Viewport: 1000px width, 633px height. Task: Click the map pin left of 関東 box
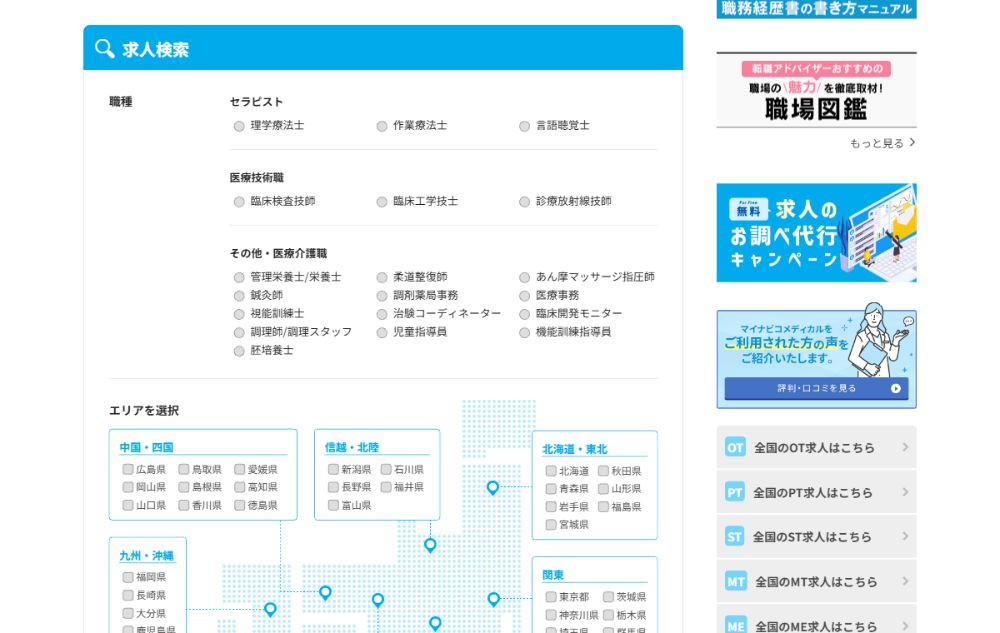tap(493, 599)
